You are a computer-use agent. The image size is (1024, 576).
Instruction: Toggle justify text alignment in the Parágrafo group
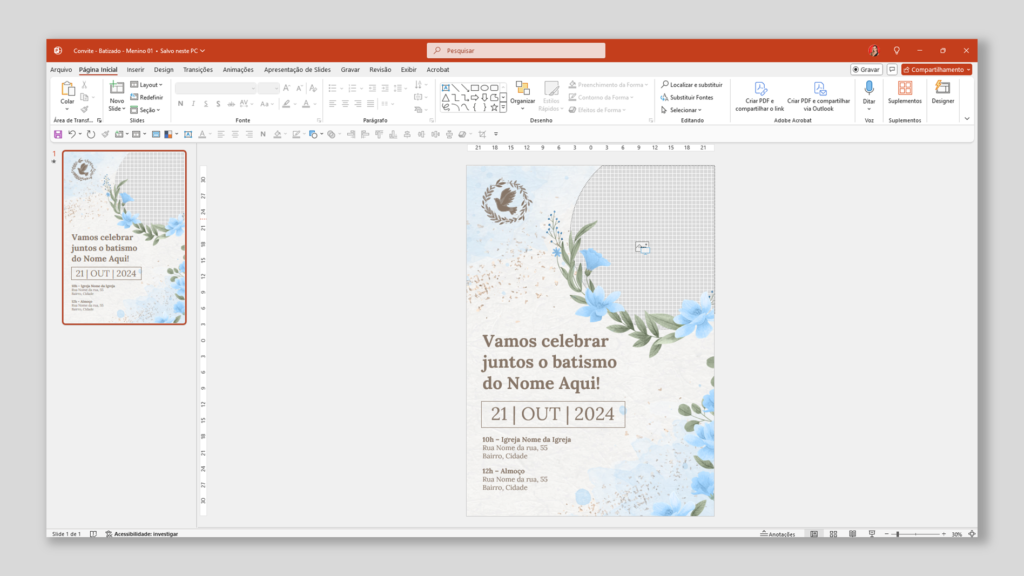(370, 104)
